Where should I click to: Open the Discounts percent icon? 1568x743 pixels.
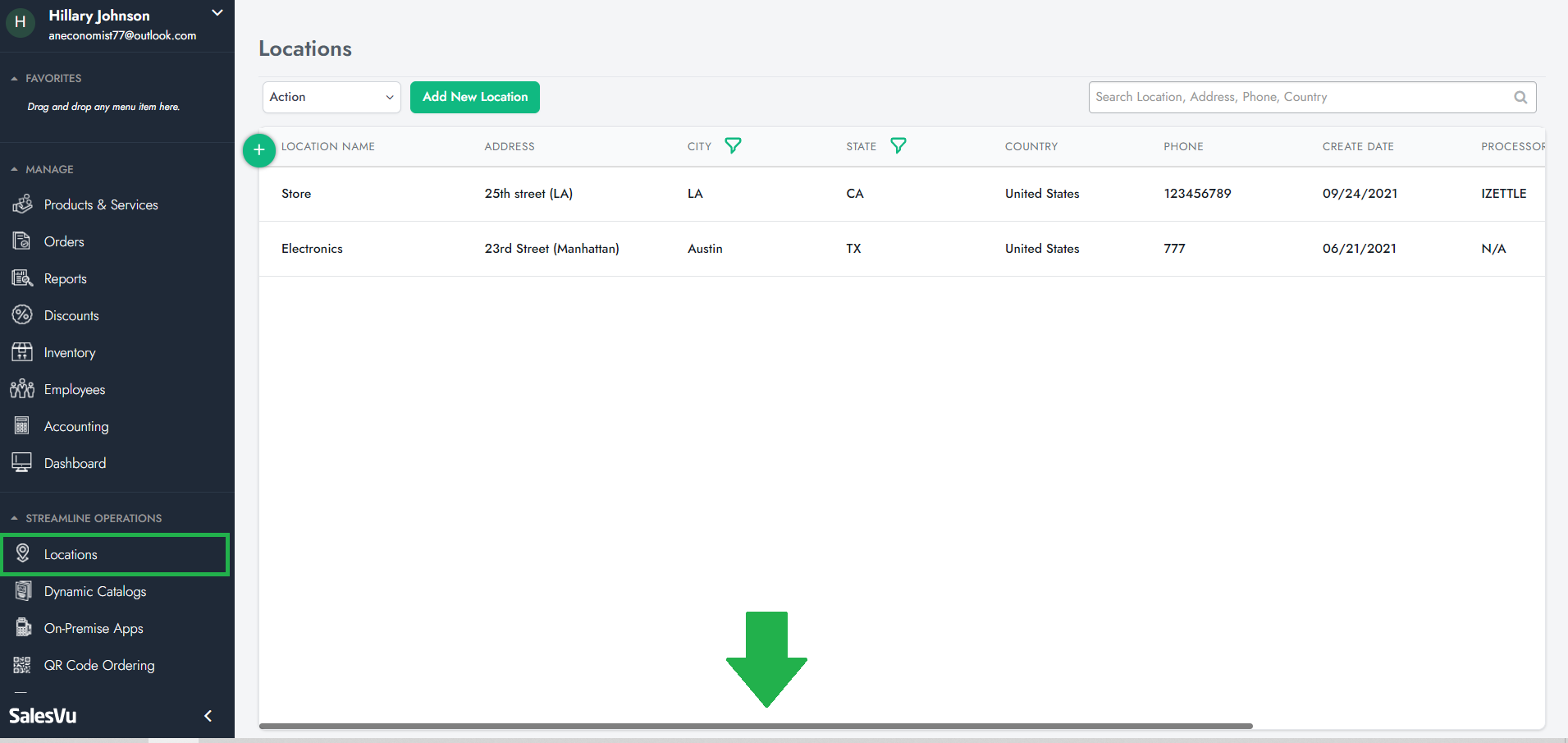(x=22, y=315)
